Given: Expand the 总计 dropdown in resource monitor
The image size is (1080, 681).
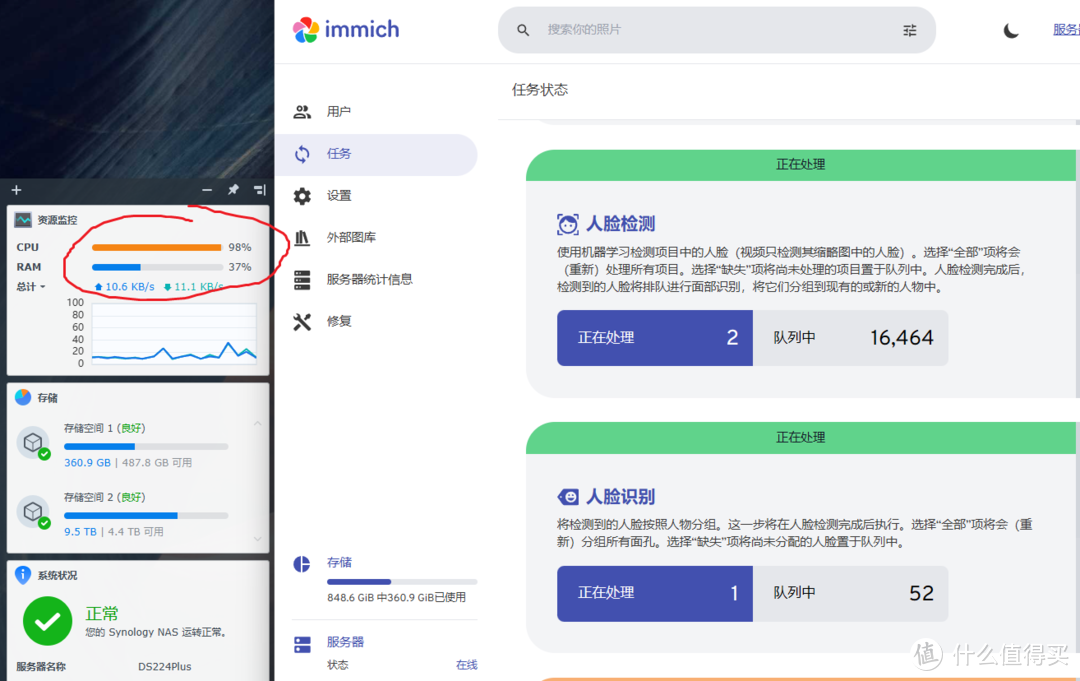Looking at the screenshot, I should click(x=31, y=286).
